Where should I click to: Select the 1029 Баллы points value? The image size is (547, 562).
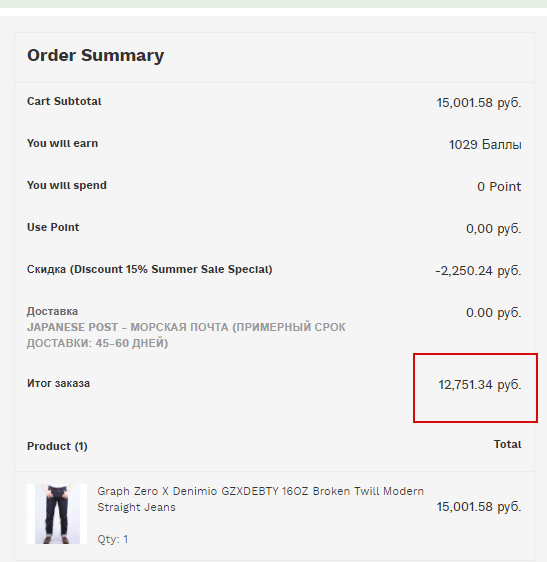[x=485, y=145]
